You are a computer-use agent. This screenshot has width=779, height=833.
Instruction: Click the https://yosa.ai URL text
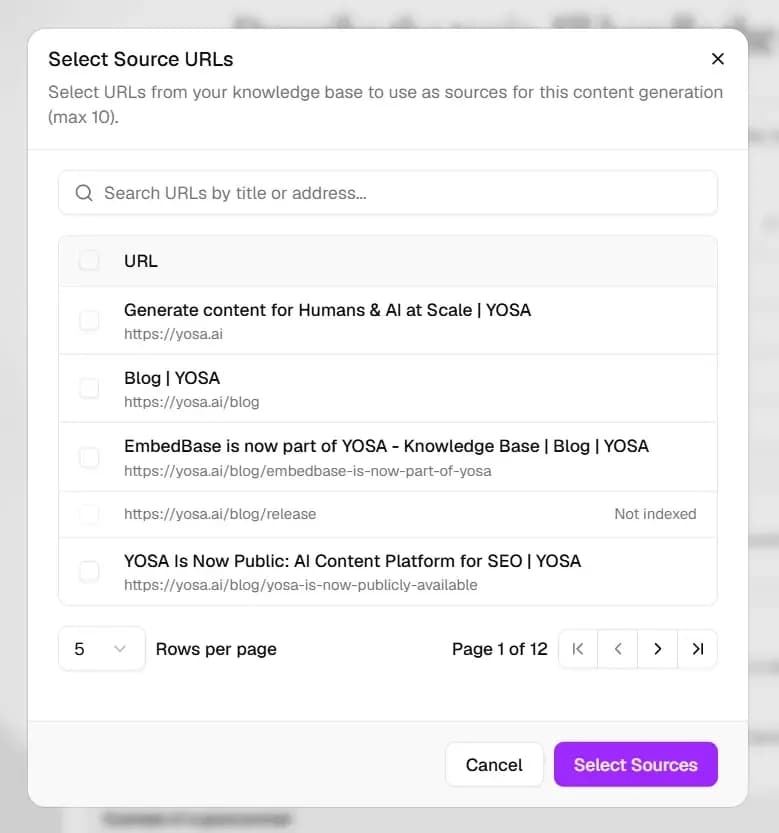click(x=174, y=334)
